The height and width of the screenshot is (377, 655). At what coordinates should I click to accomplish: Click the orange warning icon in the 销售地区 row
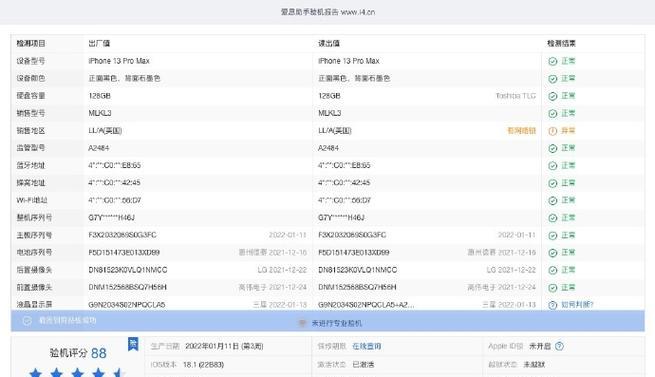[553, 131]
